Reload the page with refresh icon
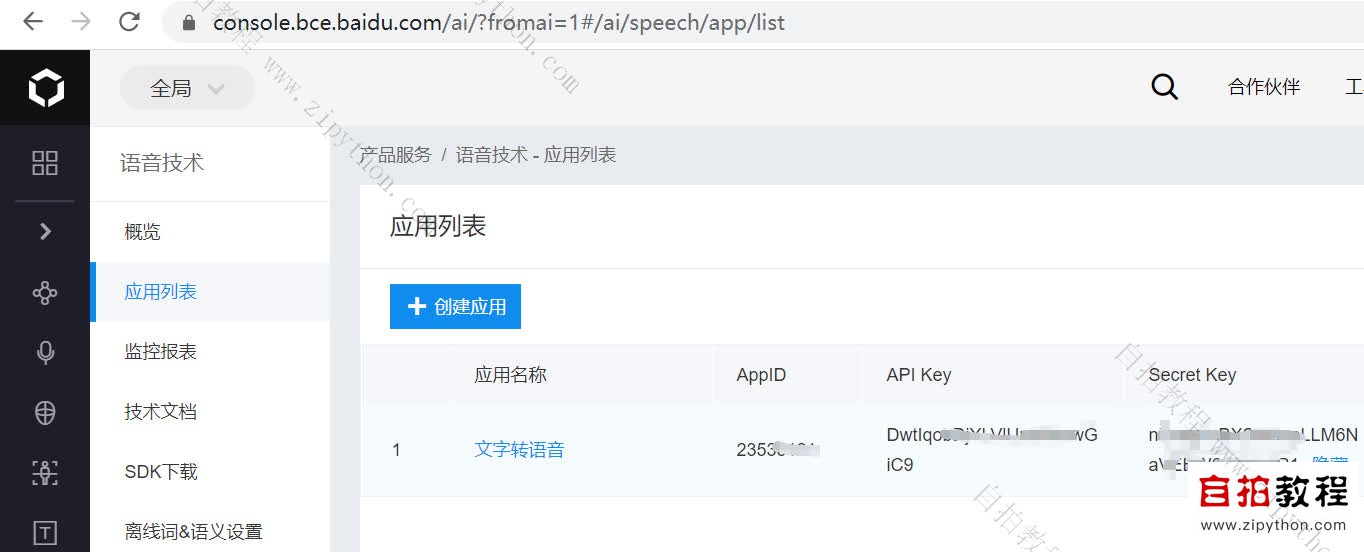Screen dimensions: 1364x552 tap(129, 22)
